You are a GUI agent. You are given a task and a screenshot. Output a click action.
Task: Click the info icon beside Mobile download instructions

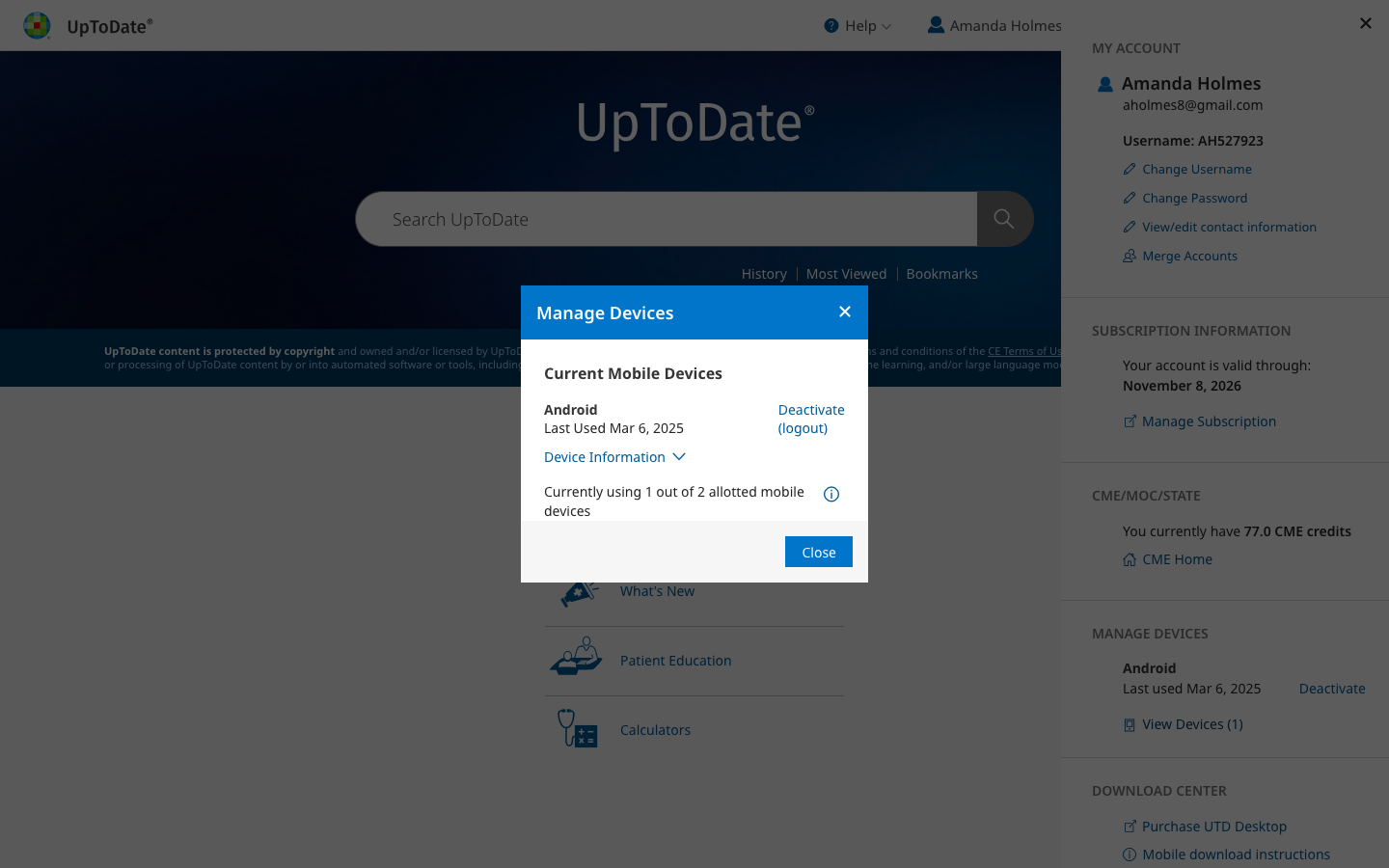tap(1130, 854)
